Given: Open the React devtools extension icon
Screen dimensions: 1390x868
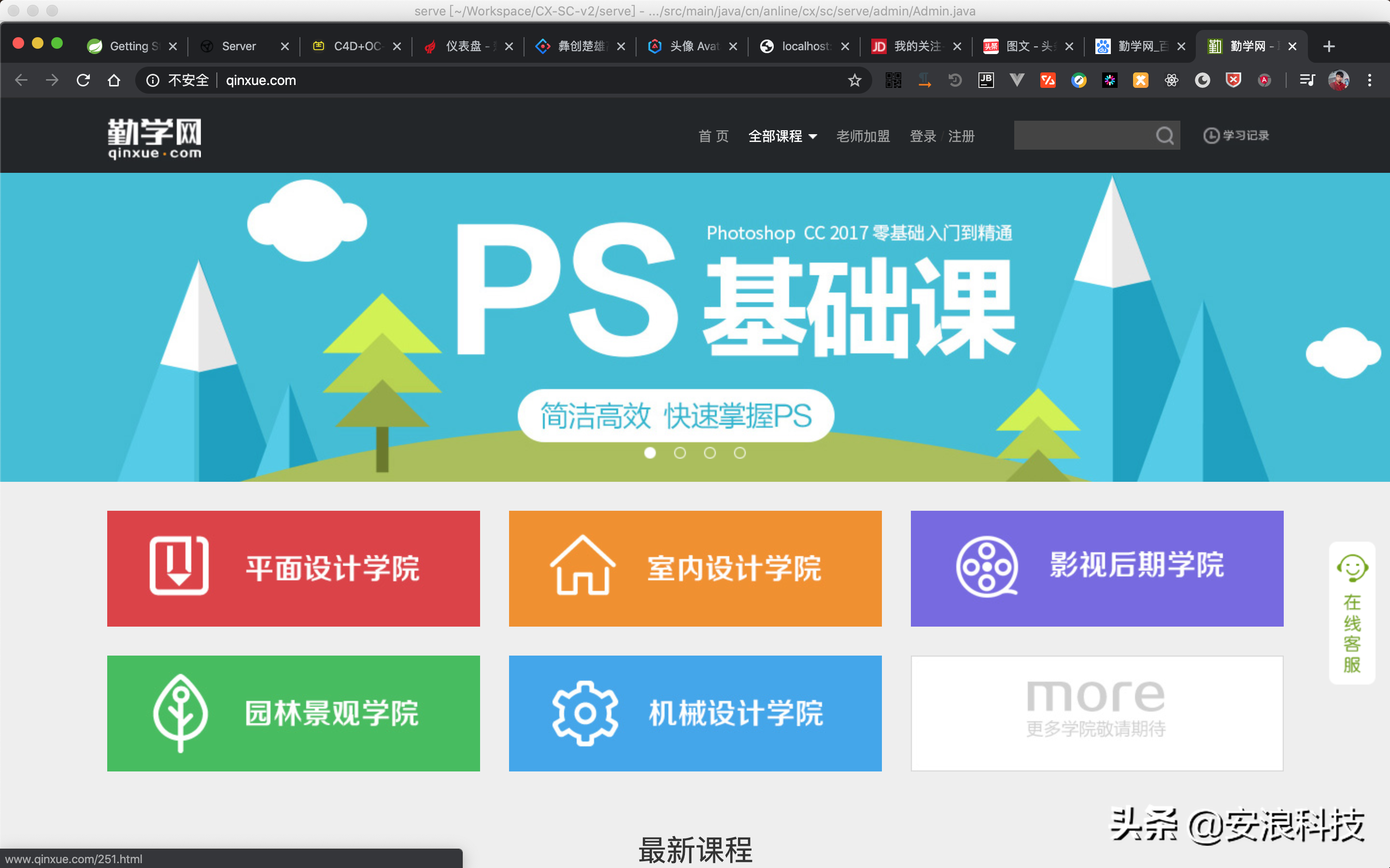Looking at the screenshot, I should 1171,80.
